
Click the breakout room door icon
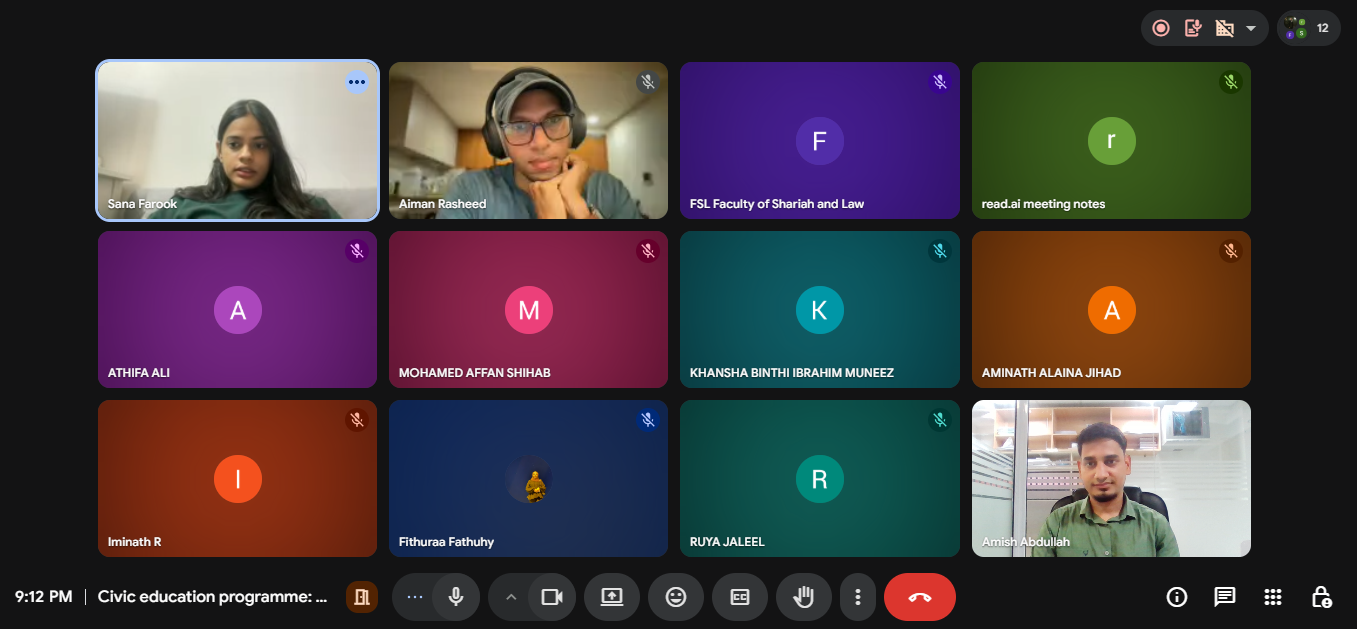[361, 597]
